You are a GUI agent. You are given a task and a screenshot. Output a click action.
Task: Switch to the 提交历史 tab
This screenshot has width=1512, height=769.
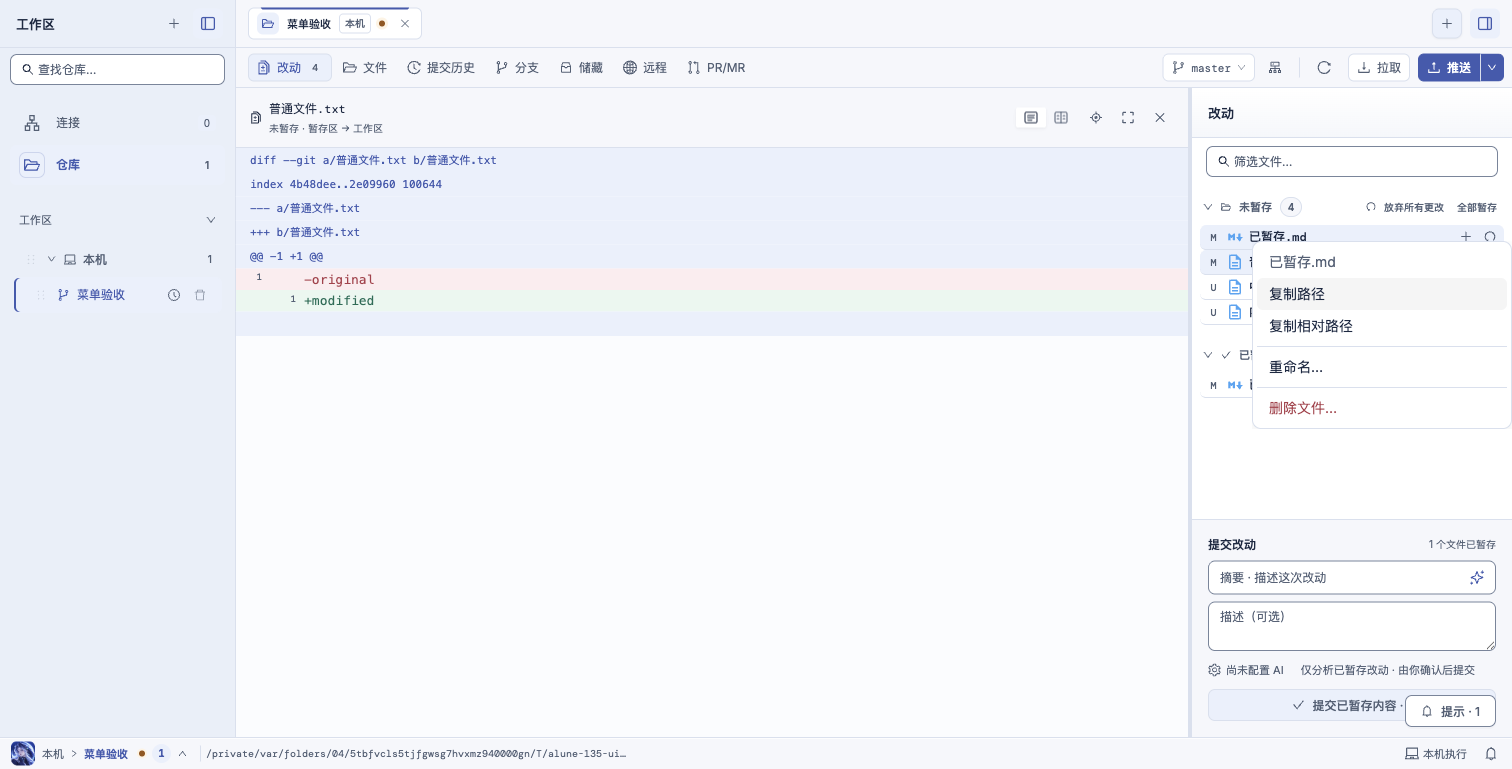(x=441, y=68)
